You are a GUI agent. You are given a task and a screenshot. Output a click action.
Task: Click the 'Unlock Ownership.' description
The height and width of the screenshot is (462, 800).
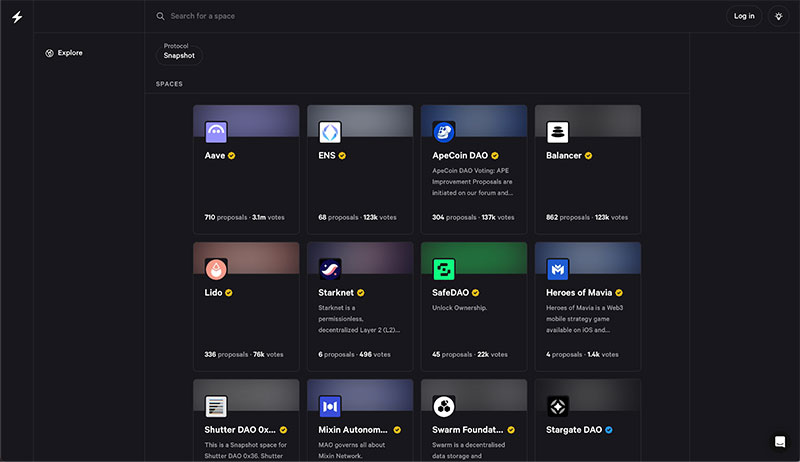coord(460,308)
